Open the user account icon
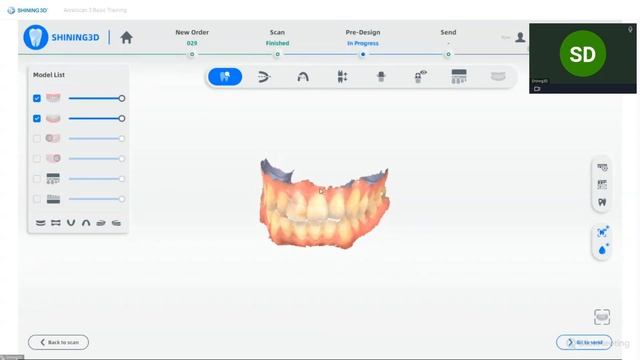Screen dimensions: 640x360 520,37
